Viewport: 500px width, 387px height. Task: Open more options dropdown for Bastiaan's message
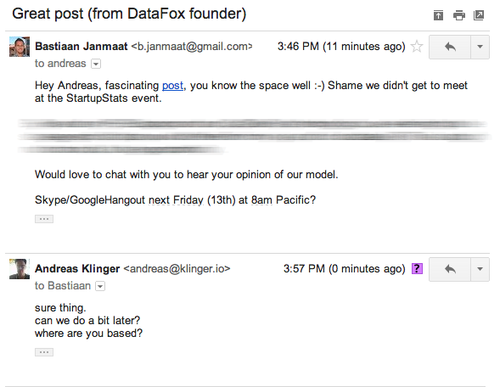pyautogui.click(x=480, y=47)
